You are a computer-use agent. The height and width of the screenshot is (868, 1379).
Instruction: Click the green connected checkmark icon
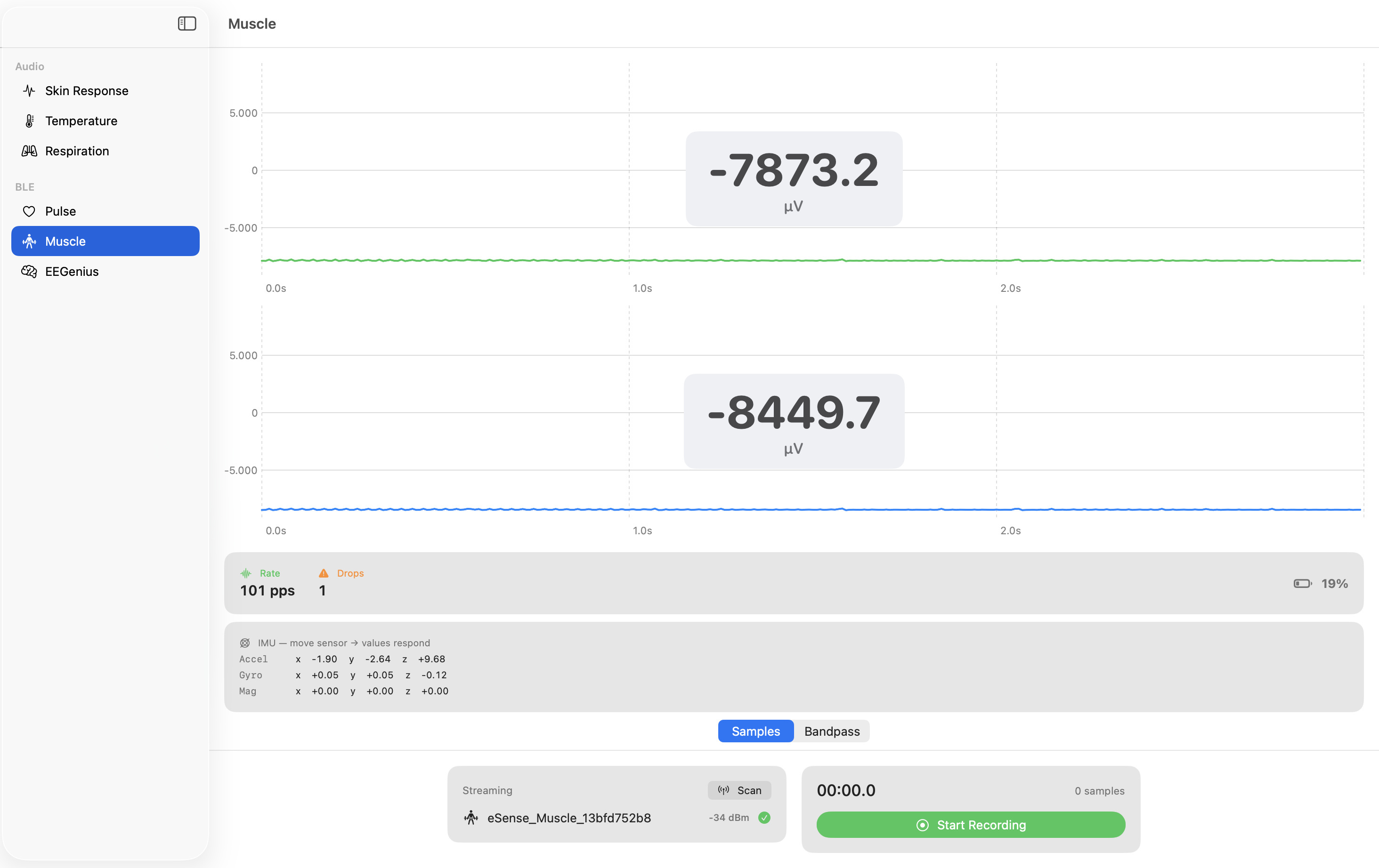click(x=764, y=818)
